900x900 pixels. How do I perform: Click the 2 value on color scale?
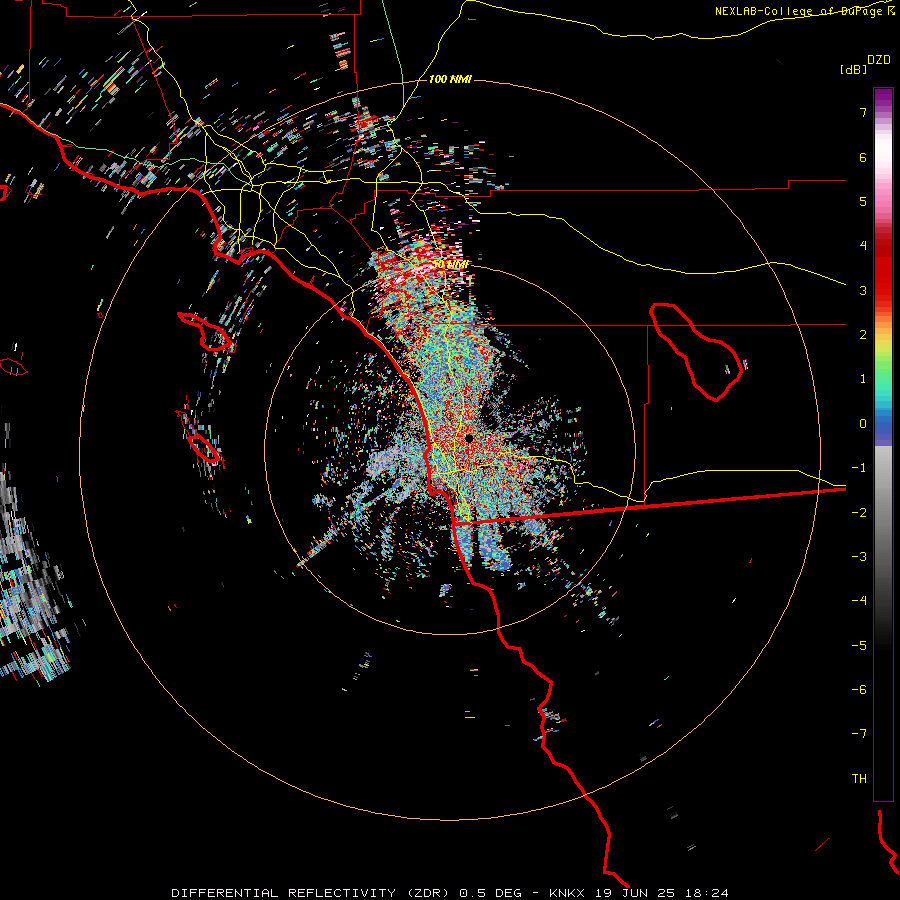click(x=863, y=335)
